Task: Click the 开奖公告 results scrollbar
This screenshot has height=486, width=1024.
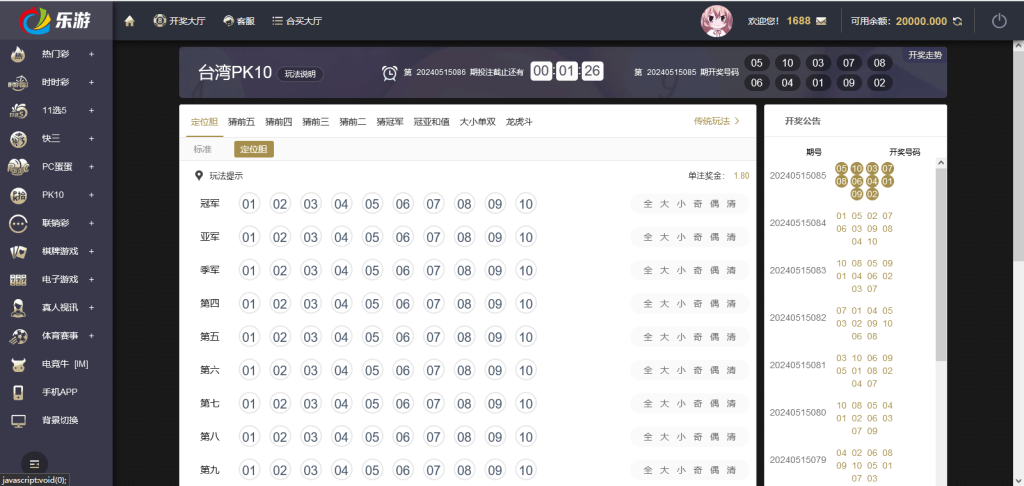Action: (940, 265)
